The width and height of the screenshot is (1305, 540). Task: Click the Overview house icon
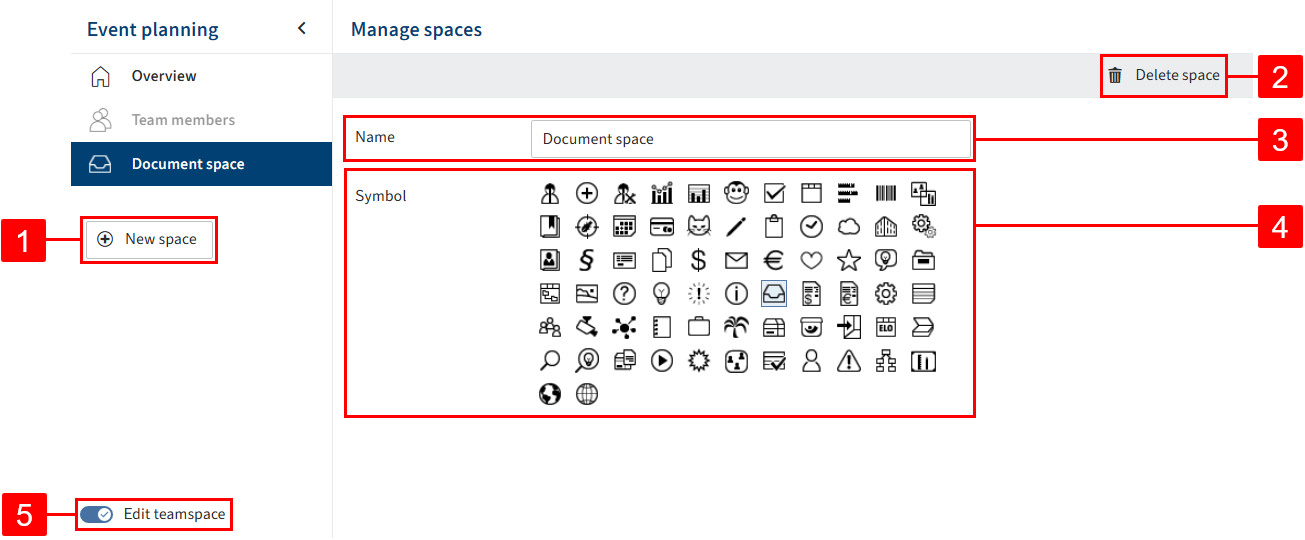tap(100, 76)
